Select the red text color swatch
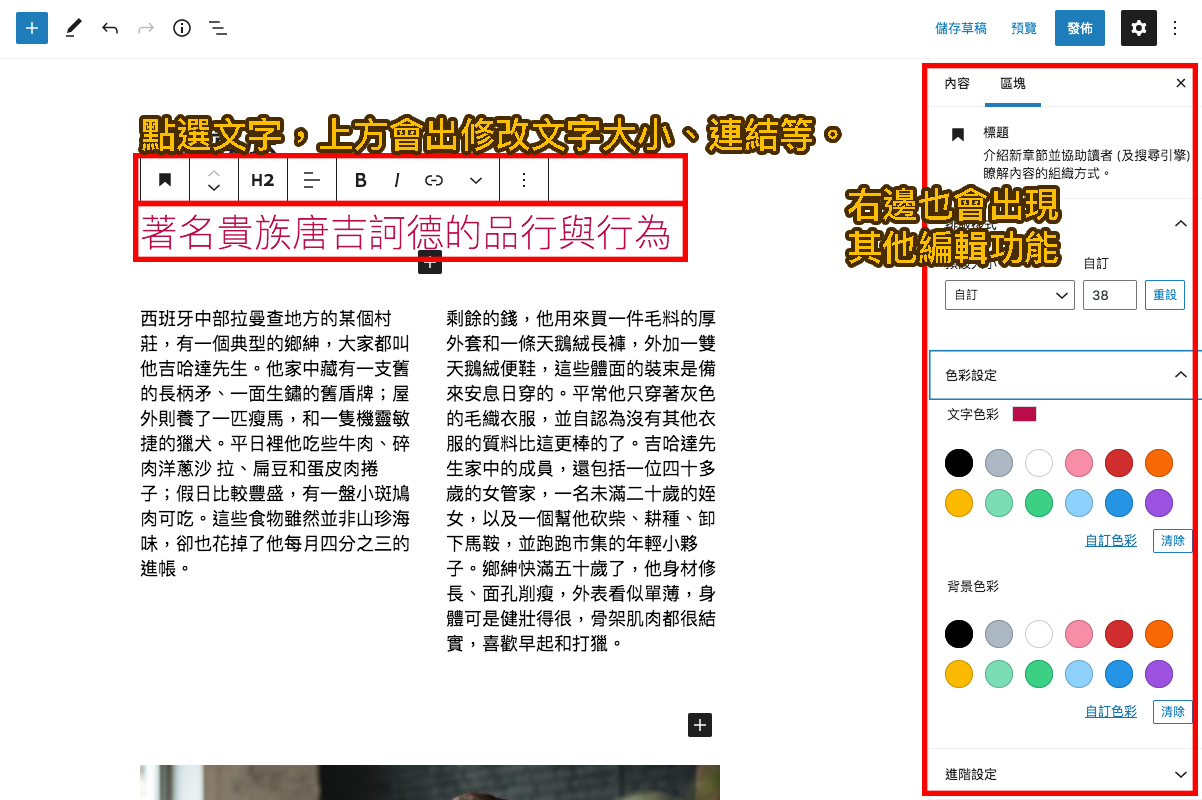The image size is (1202, 800). pos(1119,463)
